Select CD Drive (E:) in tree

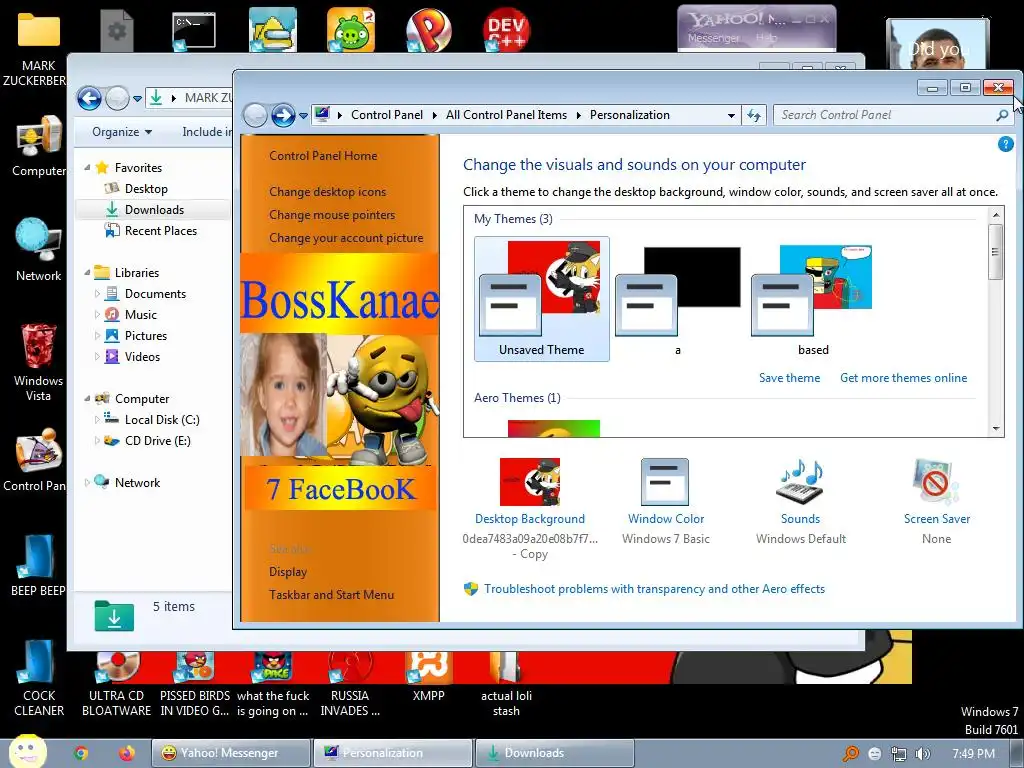coord(157,441)
